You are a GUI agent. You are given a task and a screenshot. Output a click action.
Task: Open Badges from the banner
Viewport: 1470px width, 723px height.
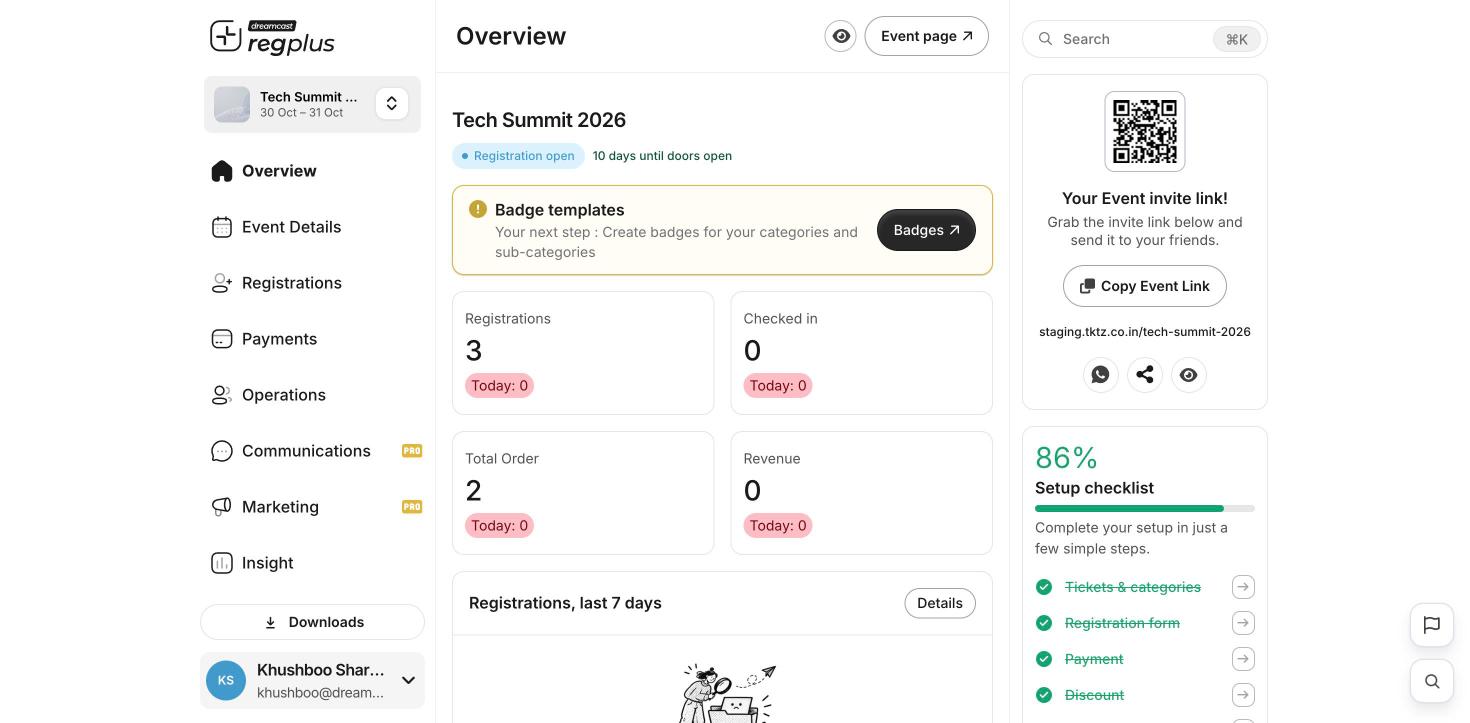pos(926,230)
